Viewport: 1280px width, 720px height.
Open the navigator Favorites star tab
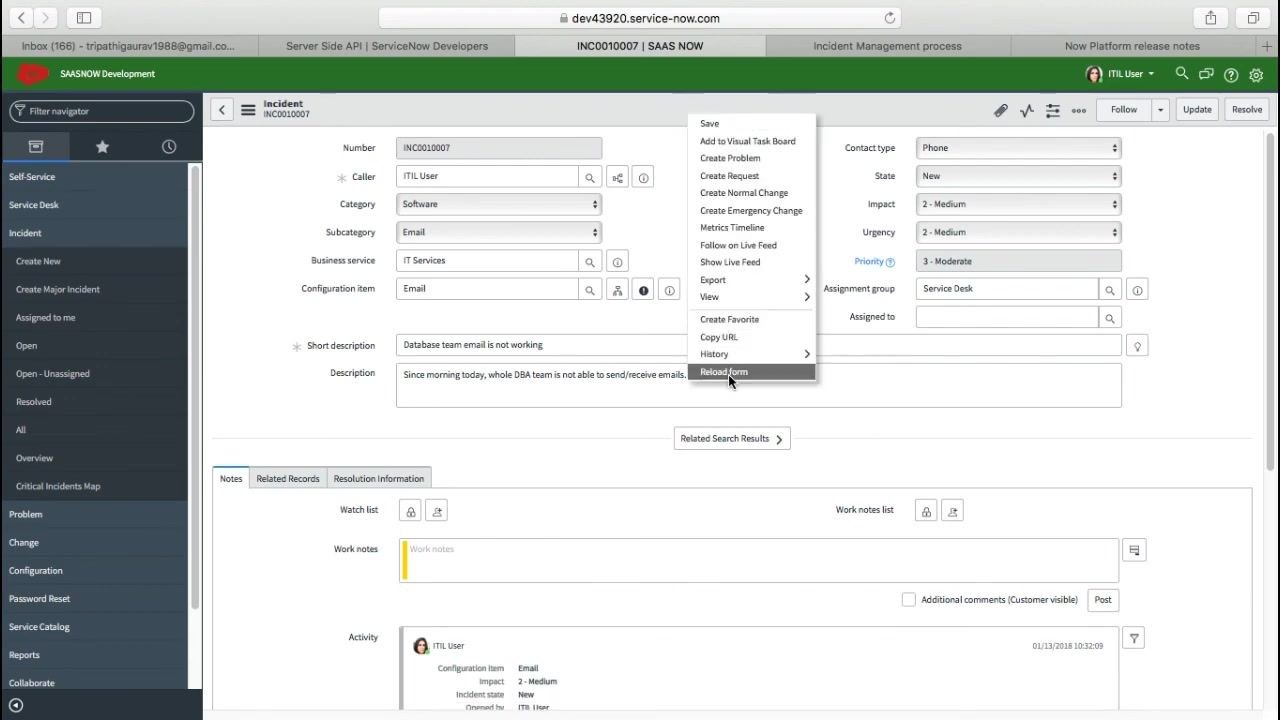click(x=102, y=146)
